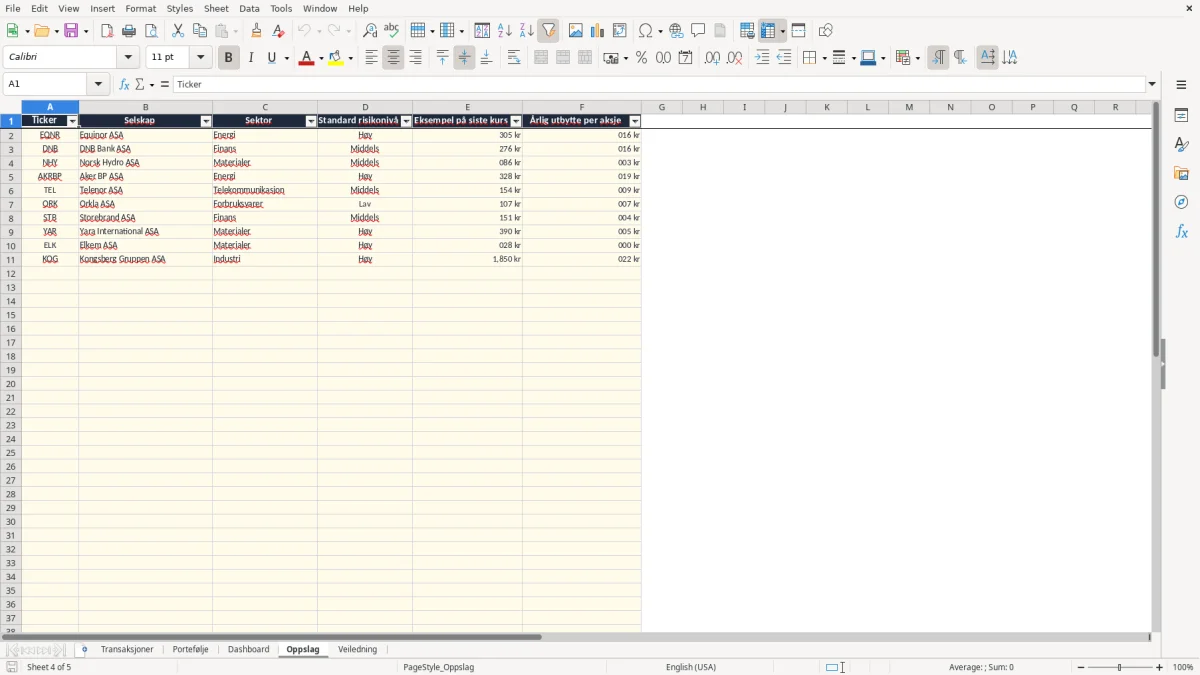1200x675 pixels.
Task: Toggle Freeze Rows and Columns
Action: tap(768, 31)
